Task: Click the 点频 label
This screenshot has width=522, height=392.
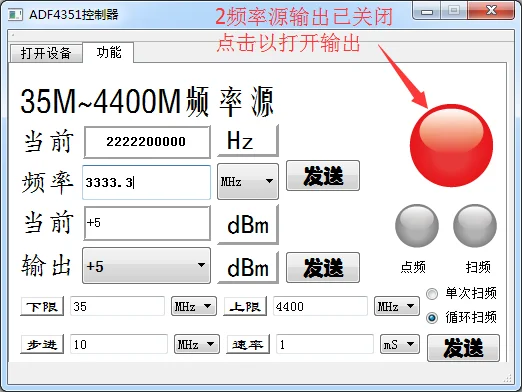Action: (413, 267)
